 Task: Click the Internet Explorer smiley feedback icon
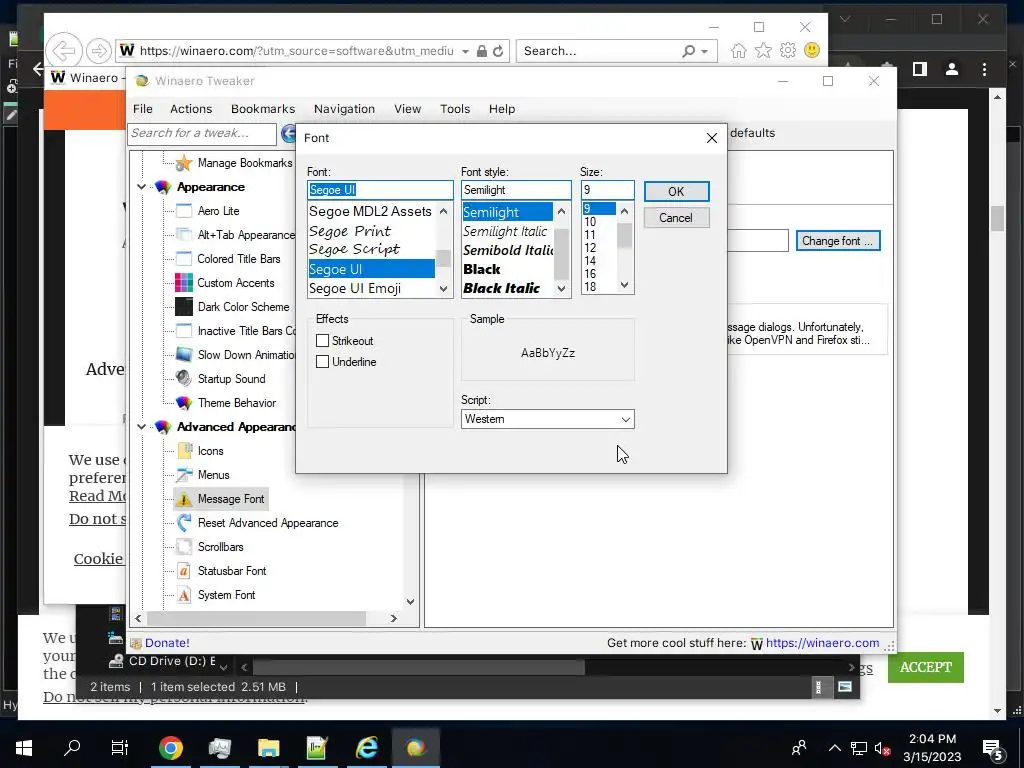click(x=812, y=50)
